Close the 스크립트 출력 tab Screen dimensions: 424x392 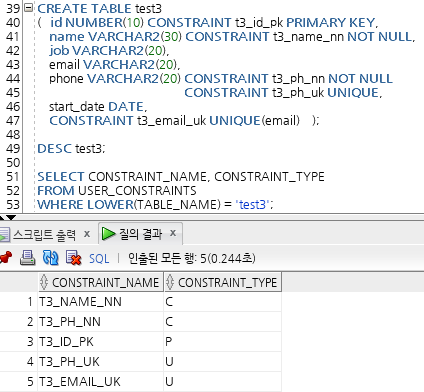(x=87, y=234)
